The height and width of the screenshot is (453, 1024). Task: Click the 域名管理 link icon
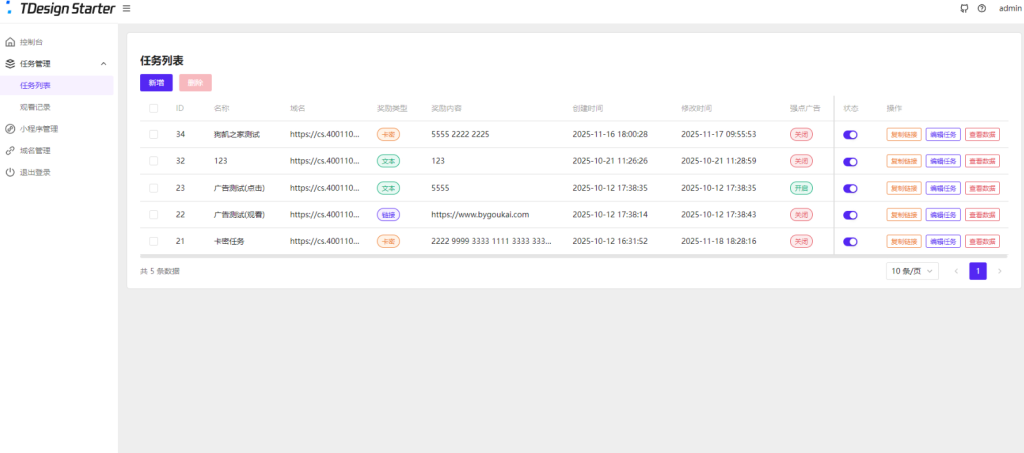click(10, 151)
